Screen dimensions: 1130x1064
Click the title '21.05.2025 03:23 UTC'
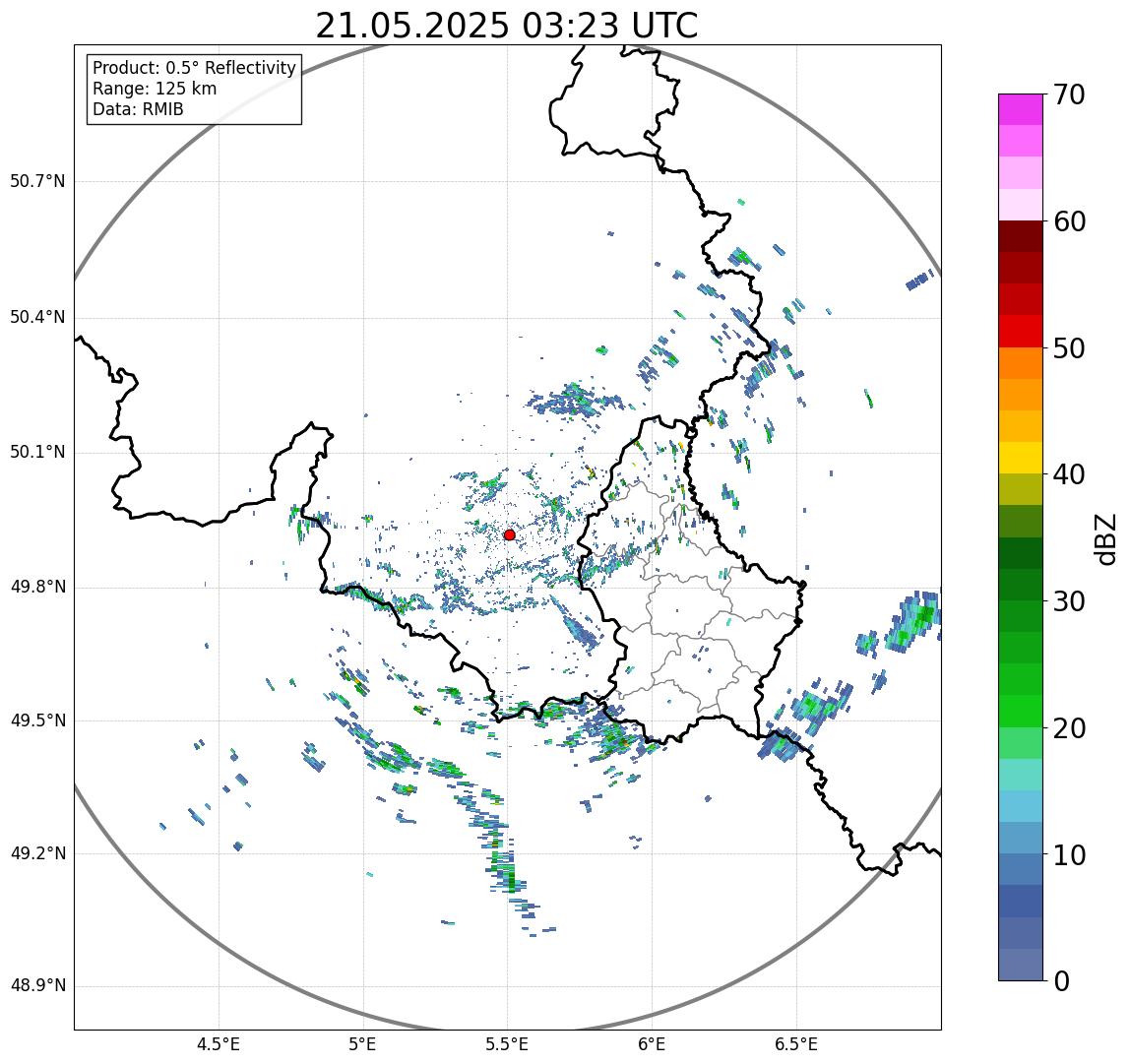[x=507, y=26]
